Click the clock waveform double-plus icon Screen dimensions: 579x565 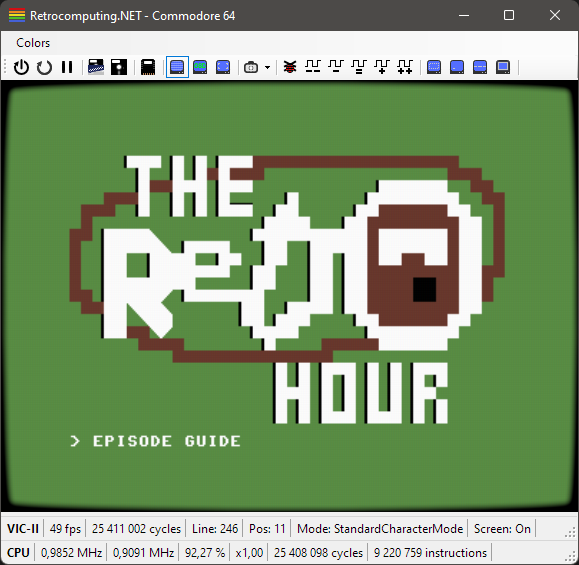coord(405,67)
